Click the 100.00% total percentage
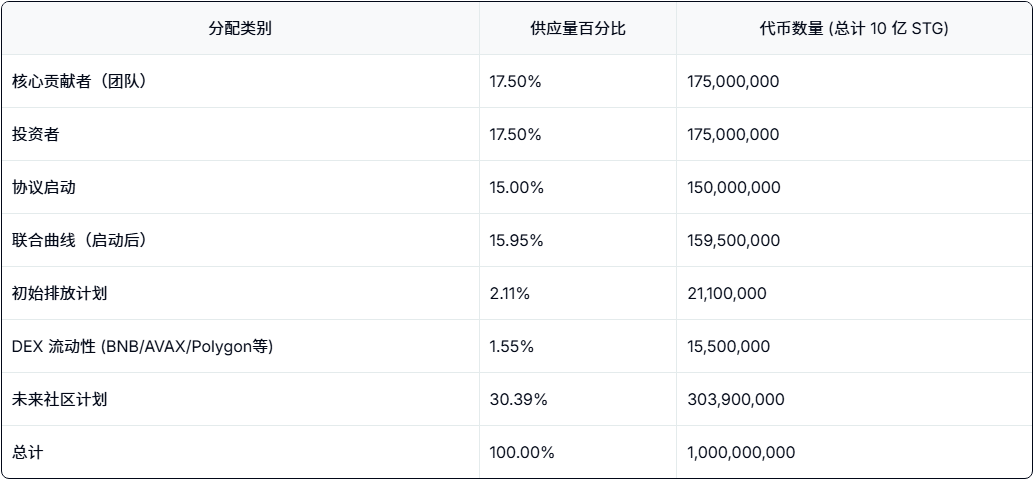This screenshot has width=1034, height=481. pyautogui.click(x=522, y=452)
